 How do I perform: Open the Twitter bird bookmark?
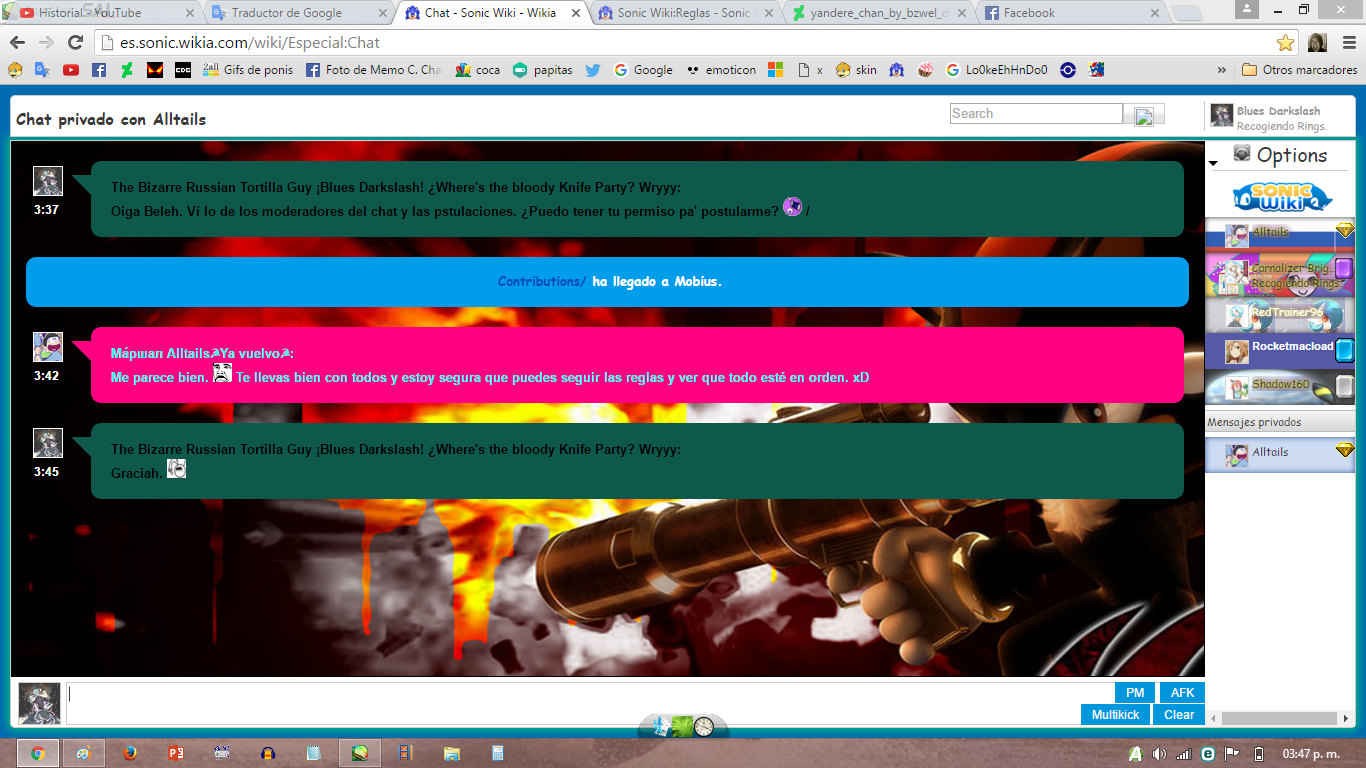593,70
